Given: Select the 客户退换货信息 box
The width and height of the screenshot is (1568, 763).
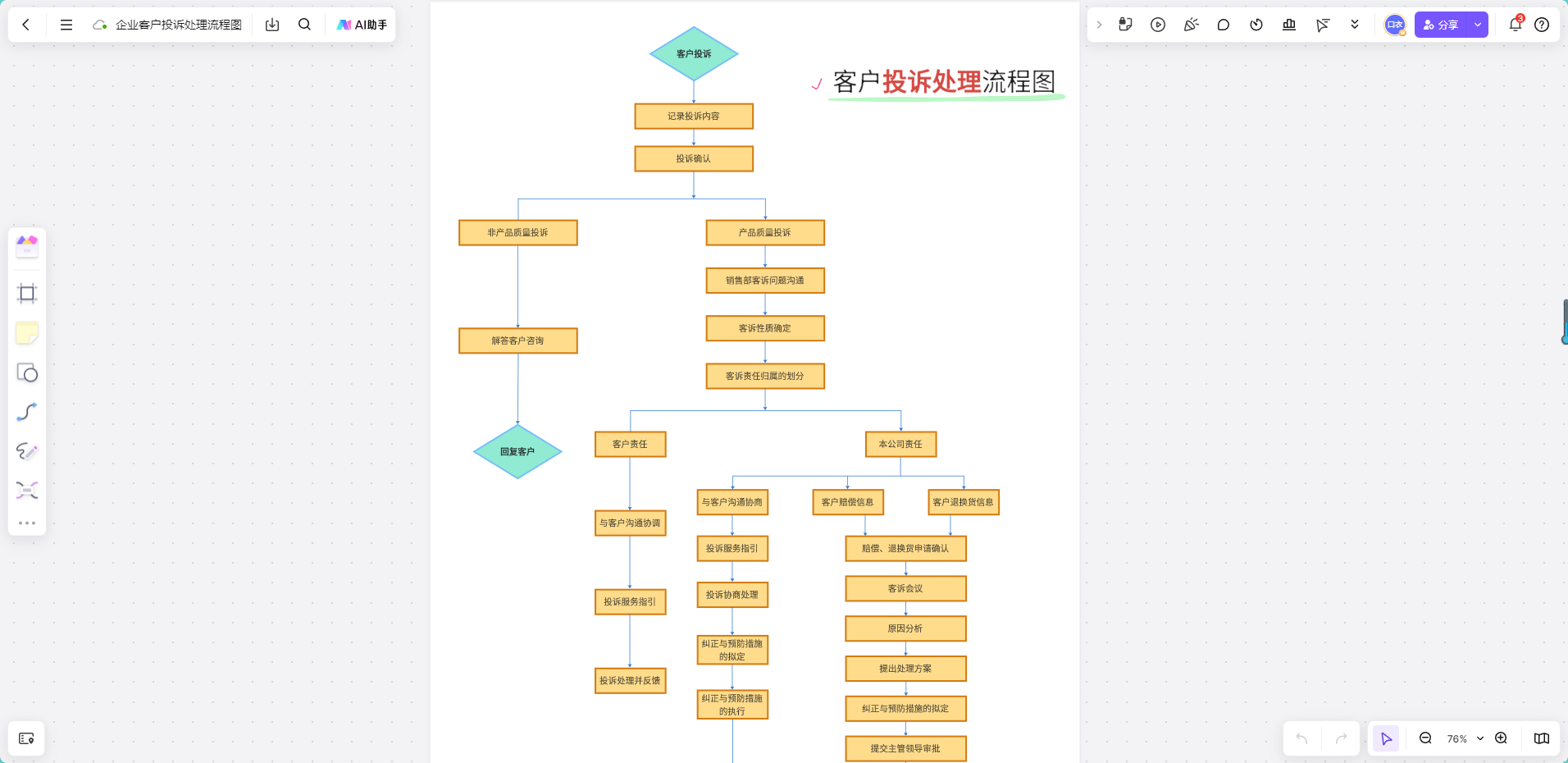Looking at the screenshot, I should click(964, 502).
